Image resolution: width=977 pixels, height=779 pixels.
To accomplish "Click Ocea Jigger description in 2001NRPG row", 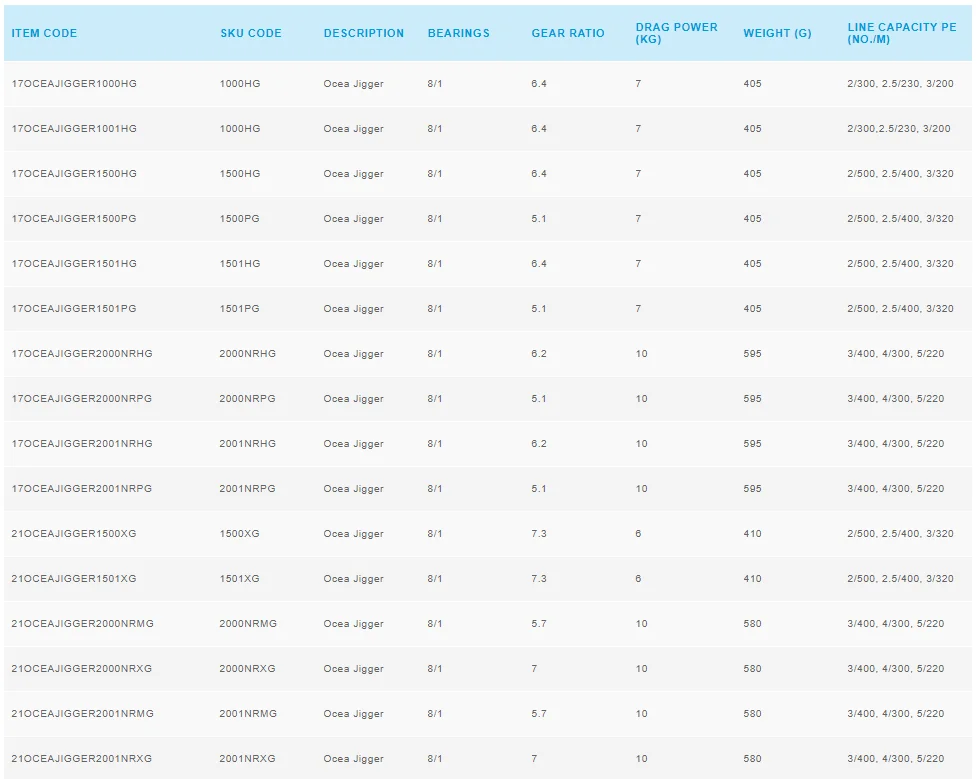I will [353, 489].
